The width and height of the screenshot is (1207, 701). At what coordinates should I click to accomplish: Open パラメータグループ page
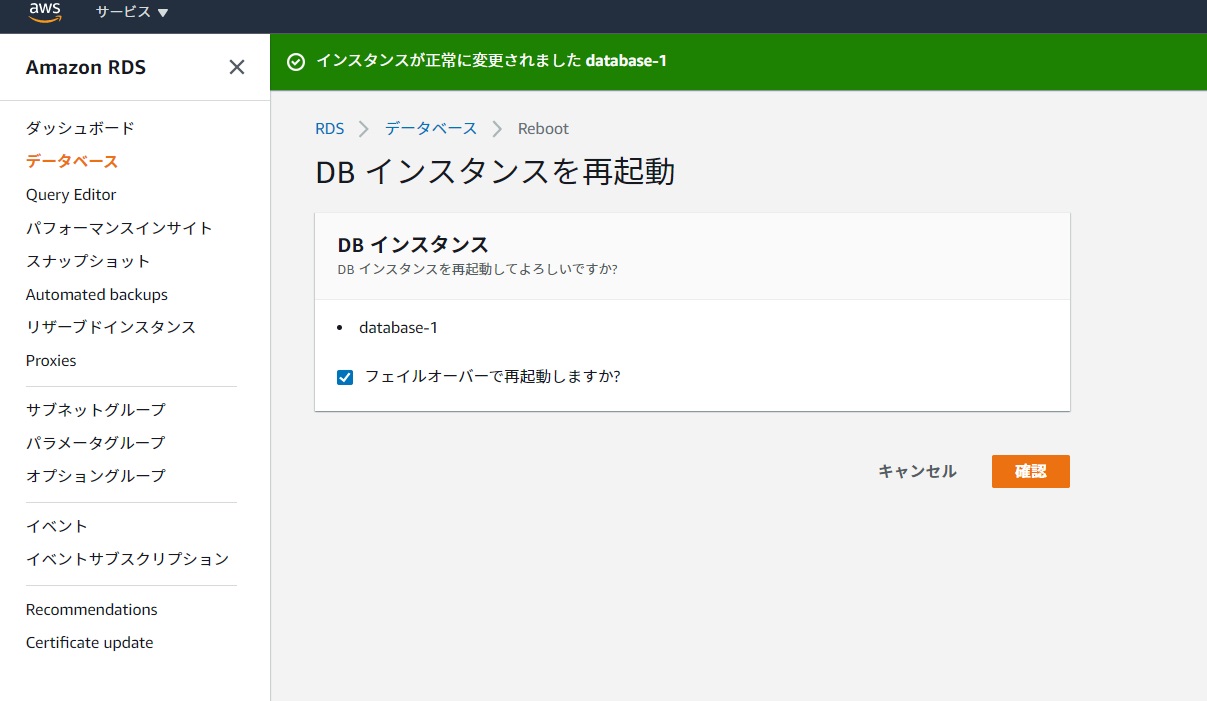point(96,443)
